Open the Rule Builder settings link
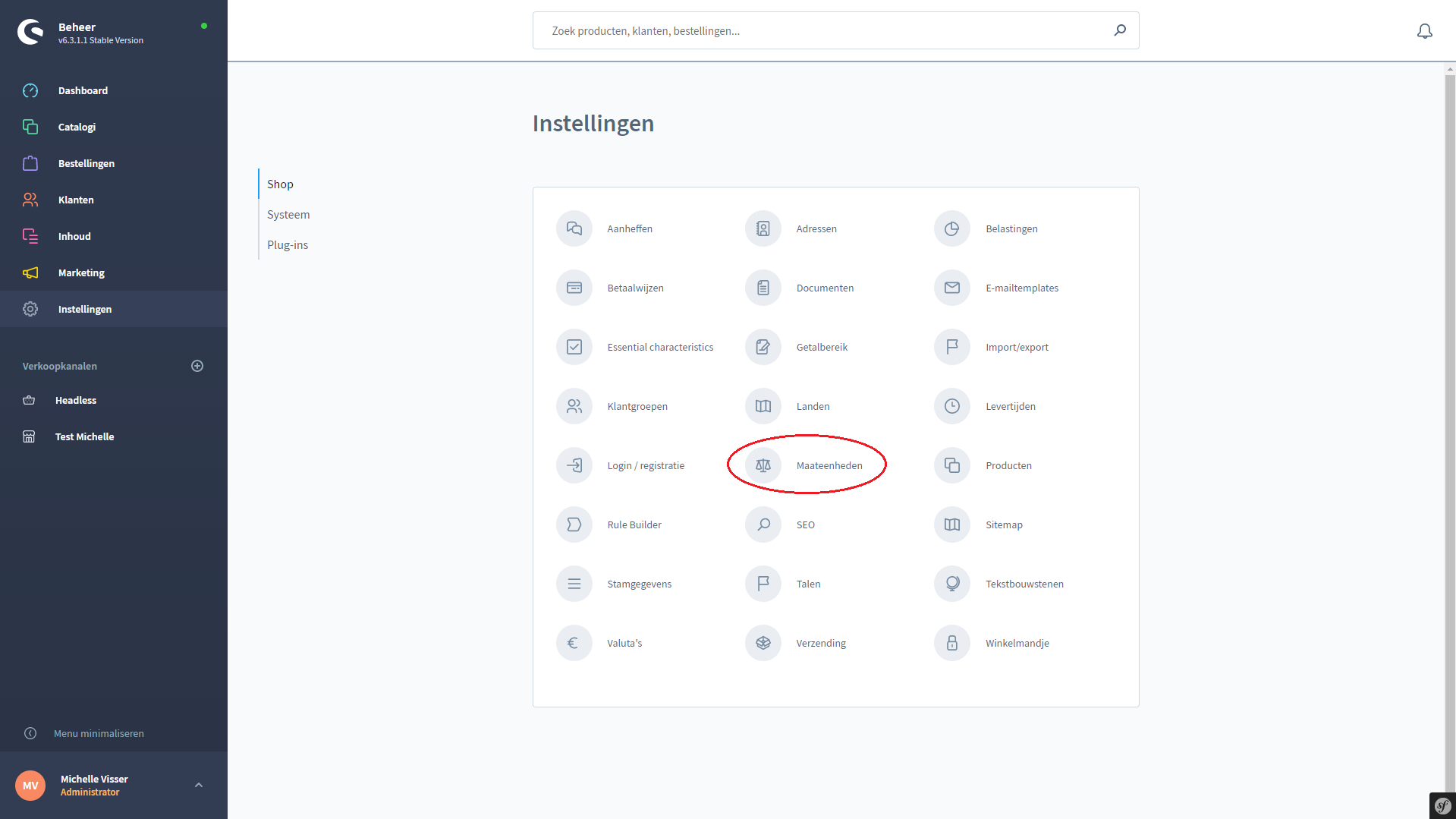Image resolution: width=1456 pixels, height=819 pixels. pos(634,524)
